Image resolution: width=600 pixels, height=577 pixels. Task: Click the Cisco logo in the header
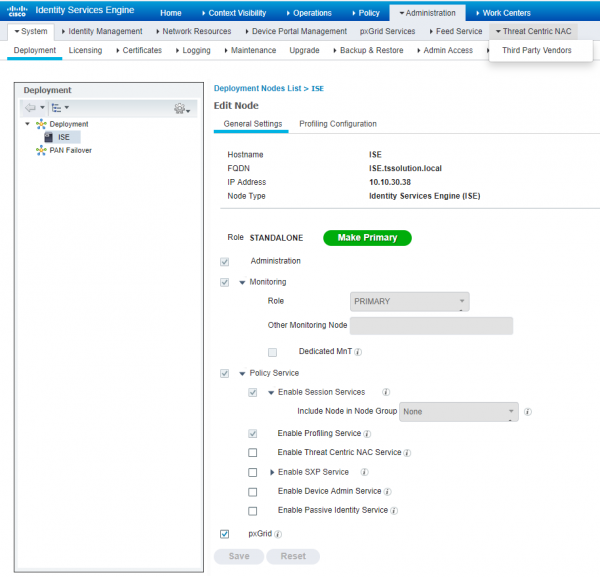[x=18, y=13]
